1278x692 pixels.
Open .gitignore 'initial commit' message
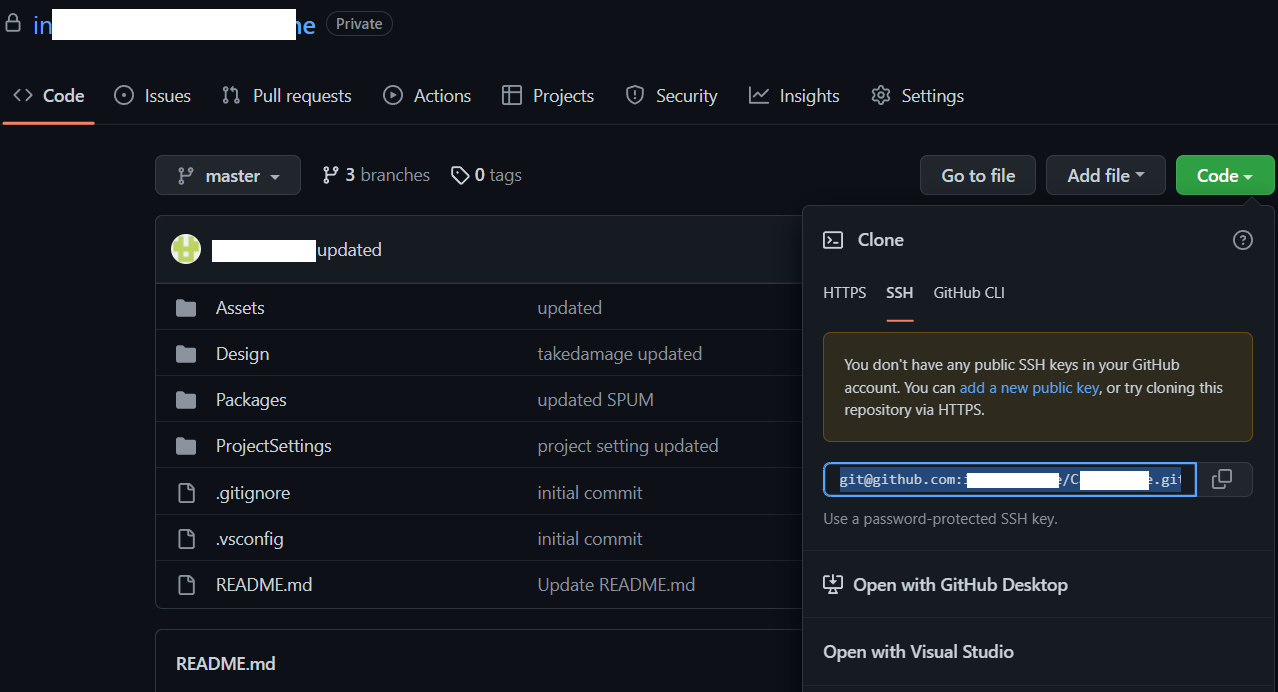click(590, 493)
